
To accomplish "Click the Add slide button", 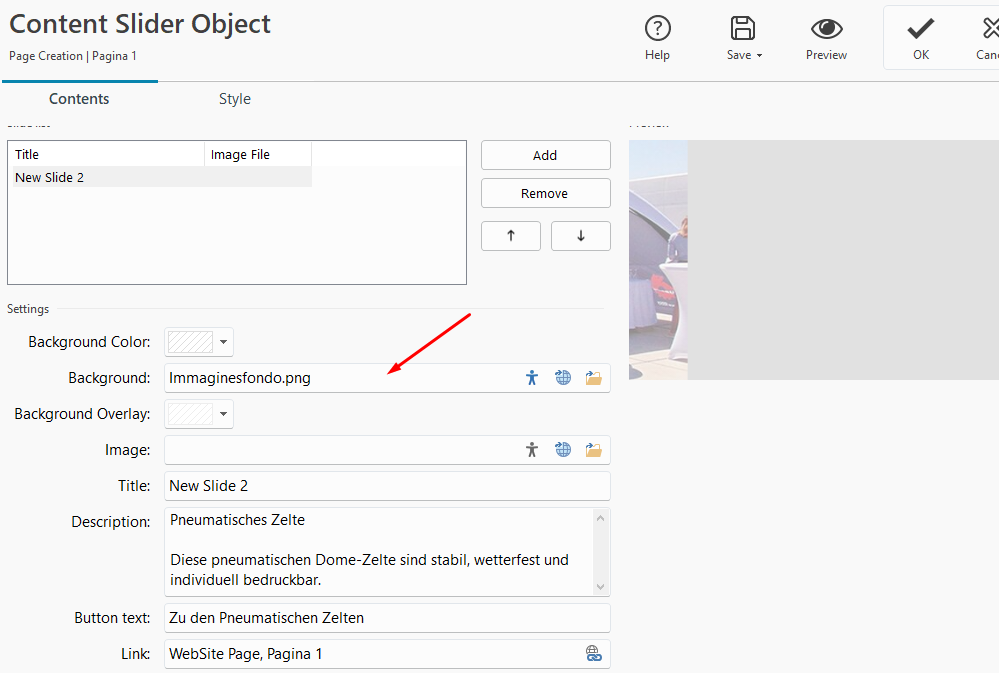I will click(545, 155).
